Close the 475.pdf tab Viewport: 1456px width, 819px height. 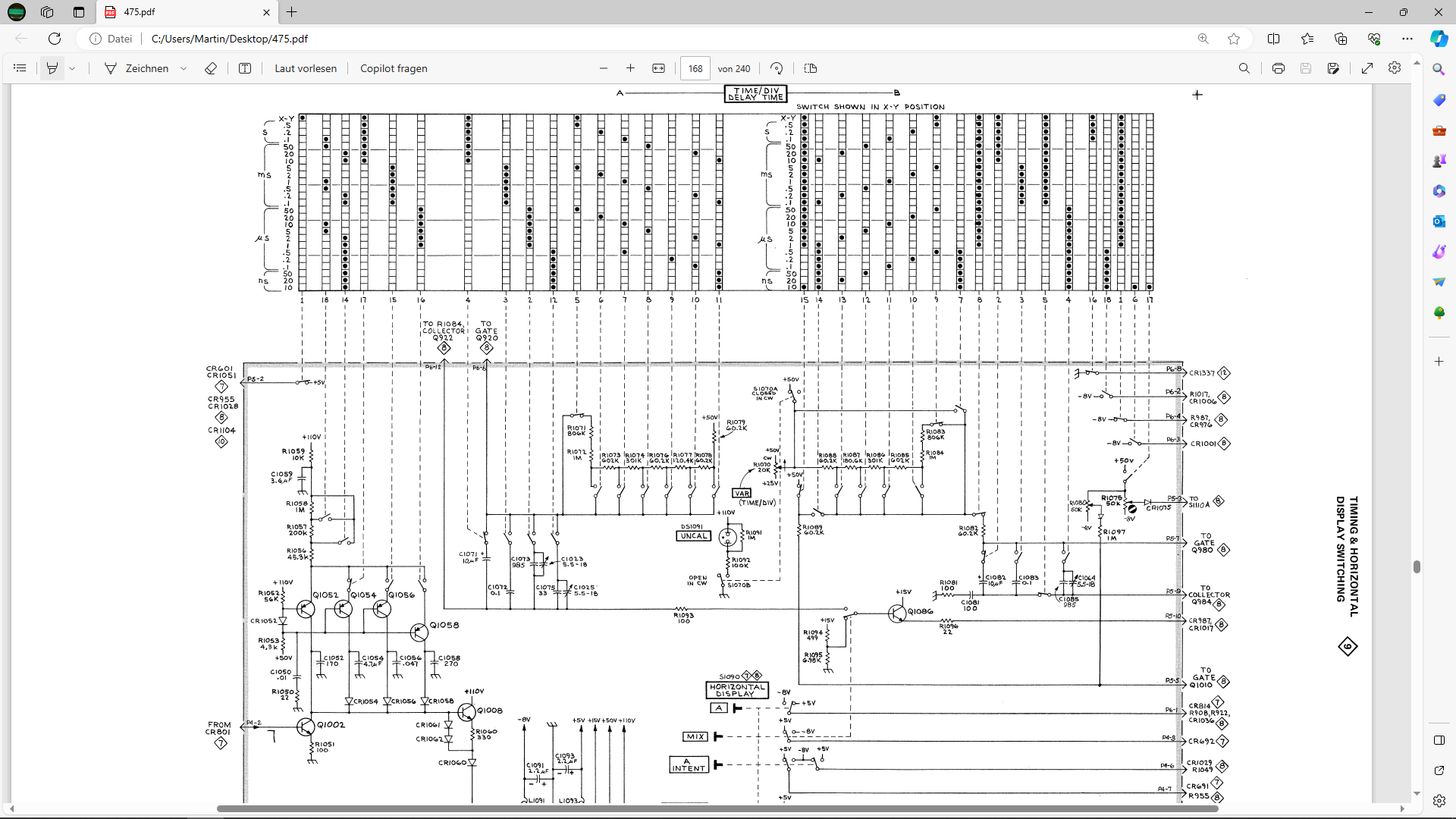point(266,12)
